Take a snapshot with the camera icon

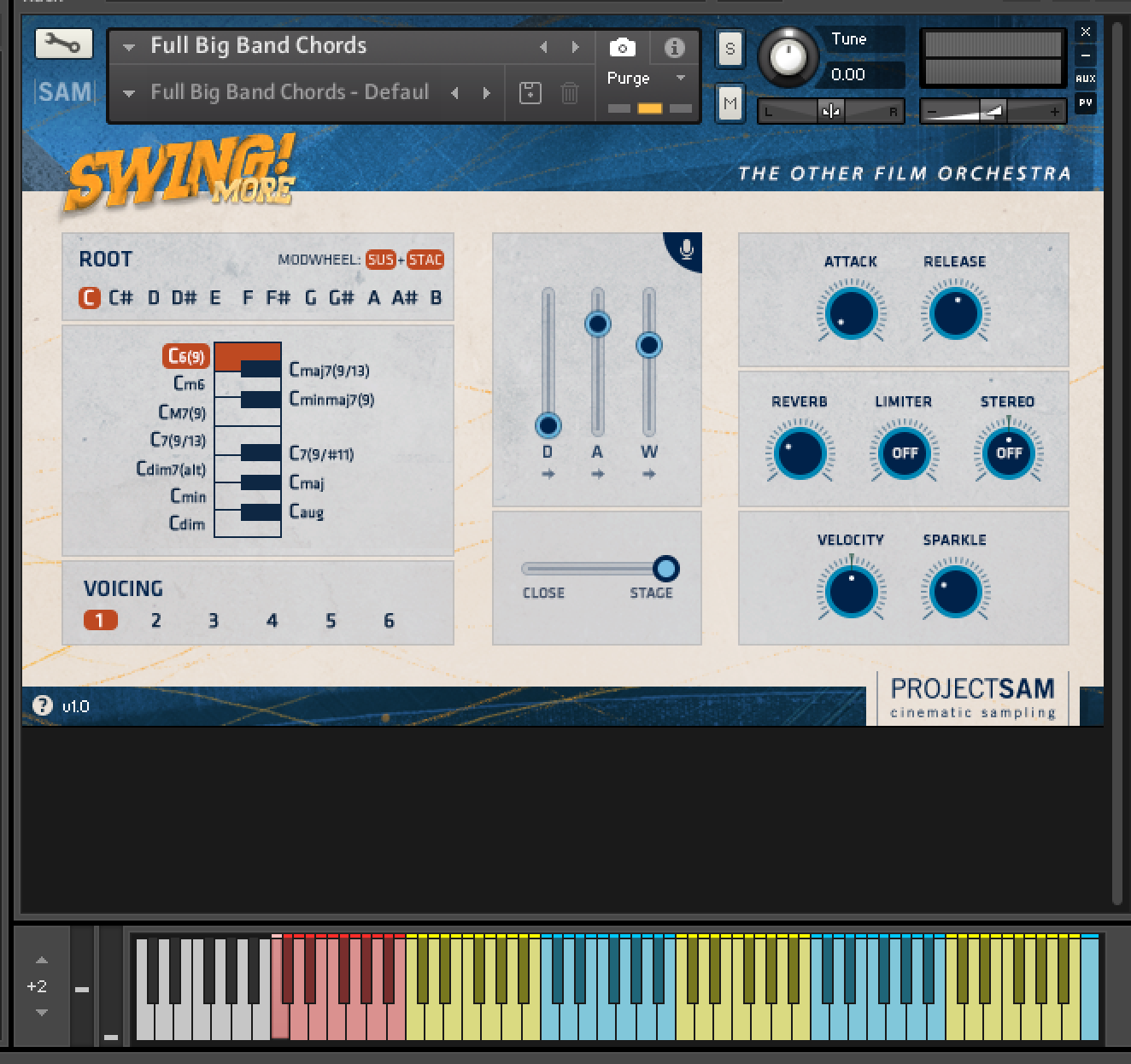pos(622,47)
